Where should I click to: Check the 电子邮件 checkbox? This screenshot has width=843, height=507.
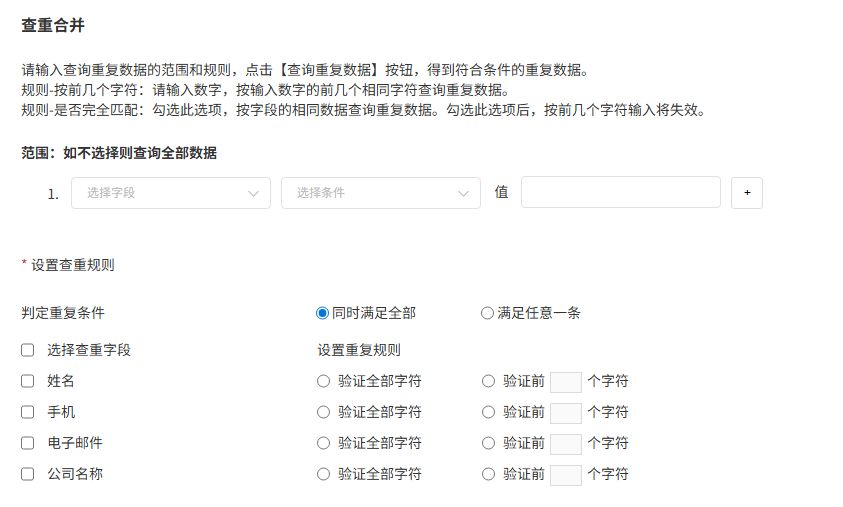(x=28, y=443)
